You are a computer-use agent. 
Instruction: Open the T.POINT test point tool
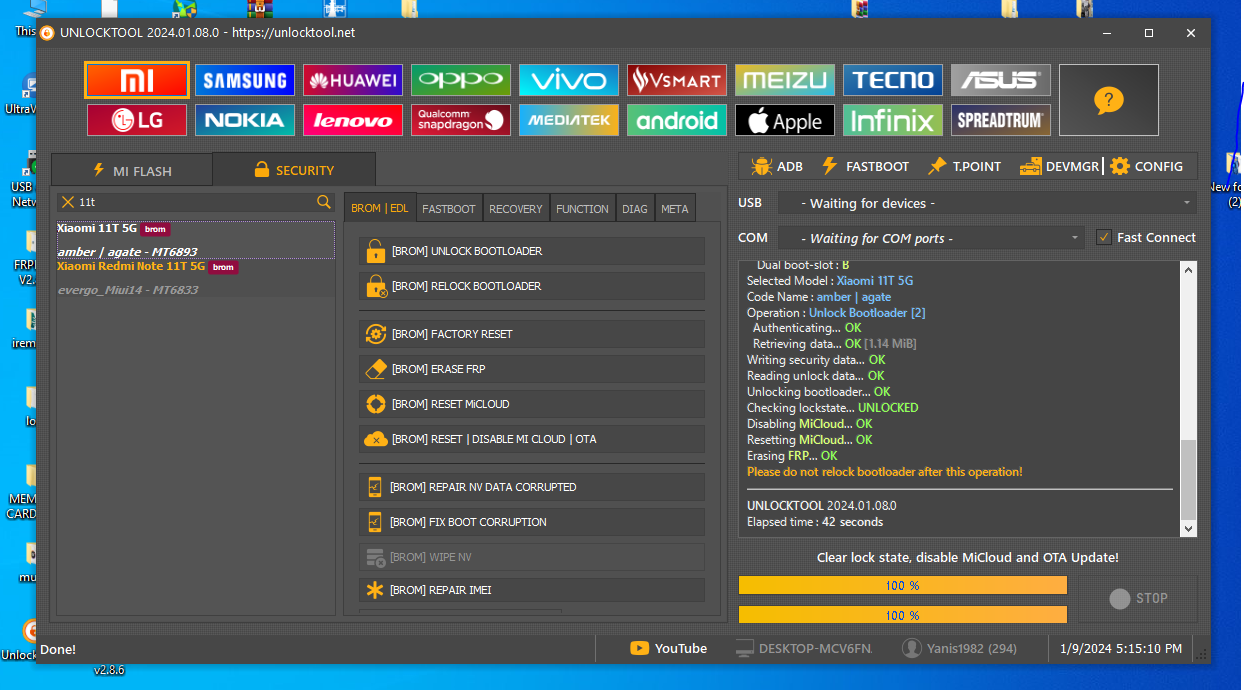click(966, 166)
